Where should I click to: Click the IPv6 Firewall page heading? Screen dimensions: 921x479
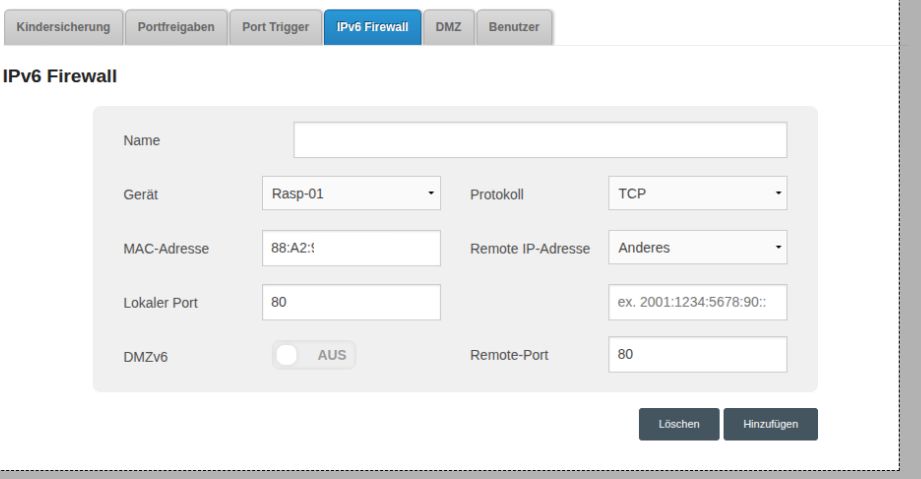point(62,76)
